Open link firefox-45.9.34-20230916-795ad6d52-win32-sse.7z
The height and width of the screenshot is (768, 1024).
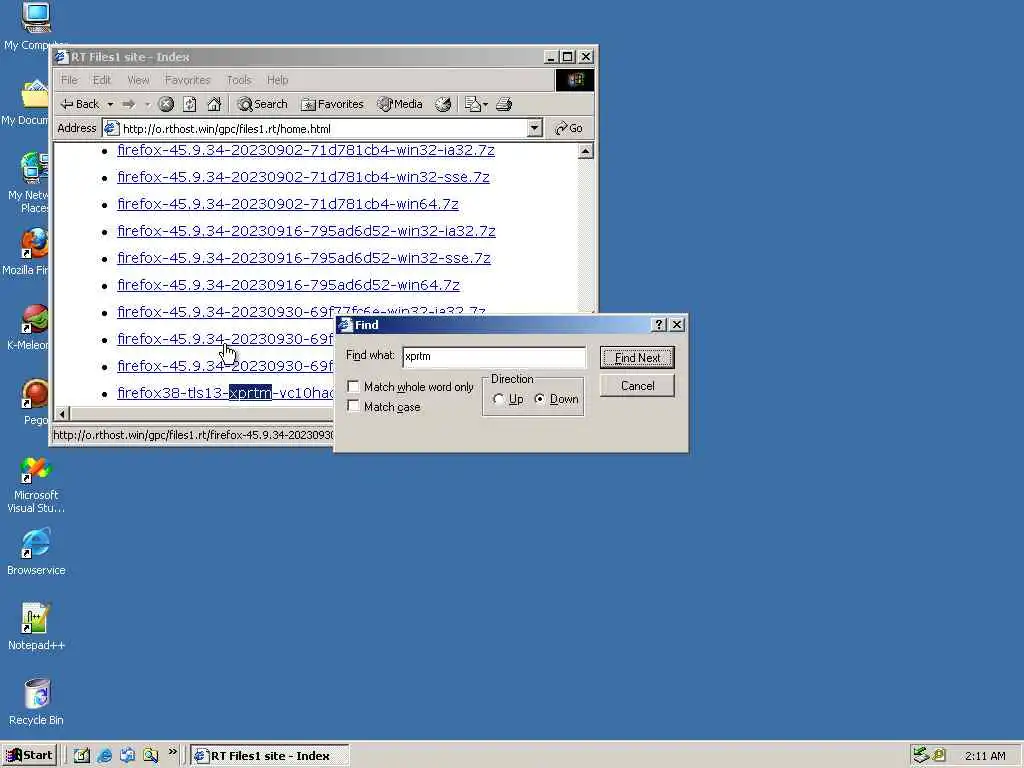coord(304,258)
